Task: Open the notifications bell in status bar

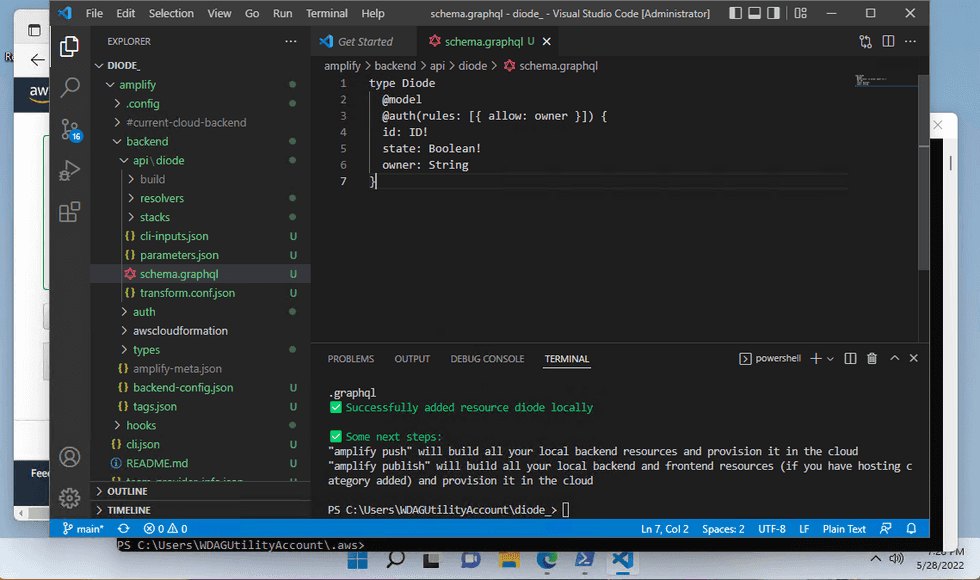Action: 911,529
